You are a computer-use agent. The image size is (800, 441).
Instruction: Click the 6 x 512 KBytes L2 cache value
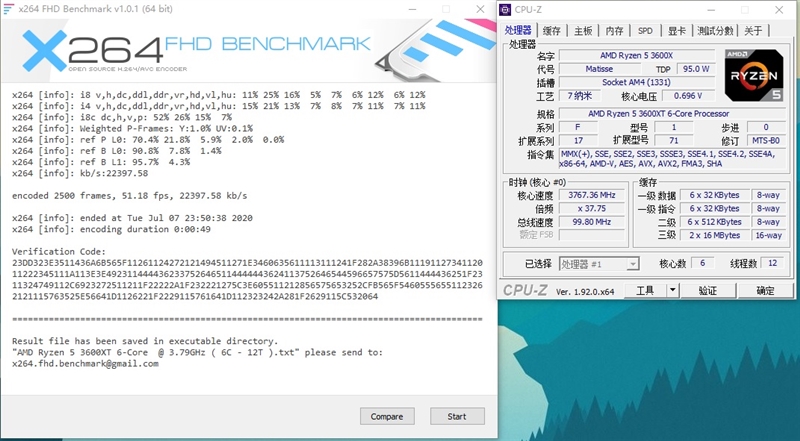pos(714,222)
